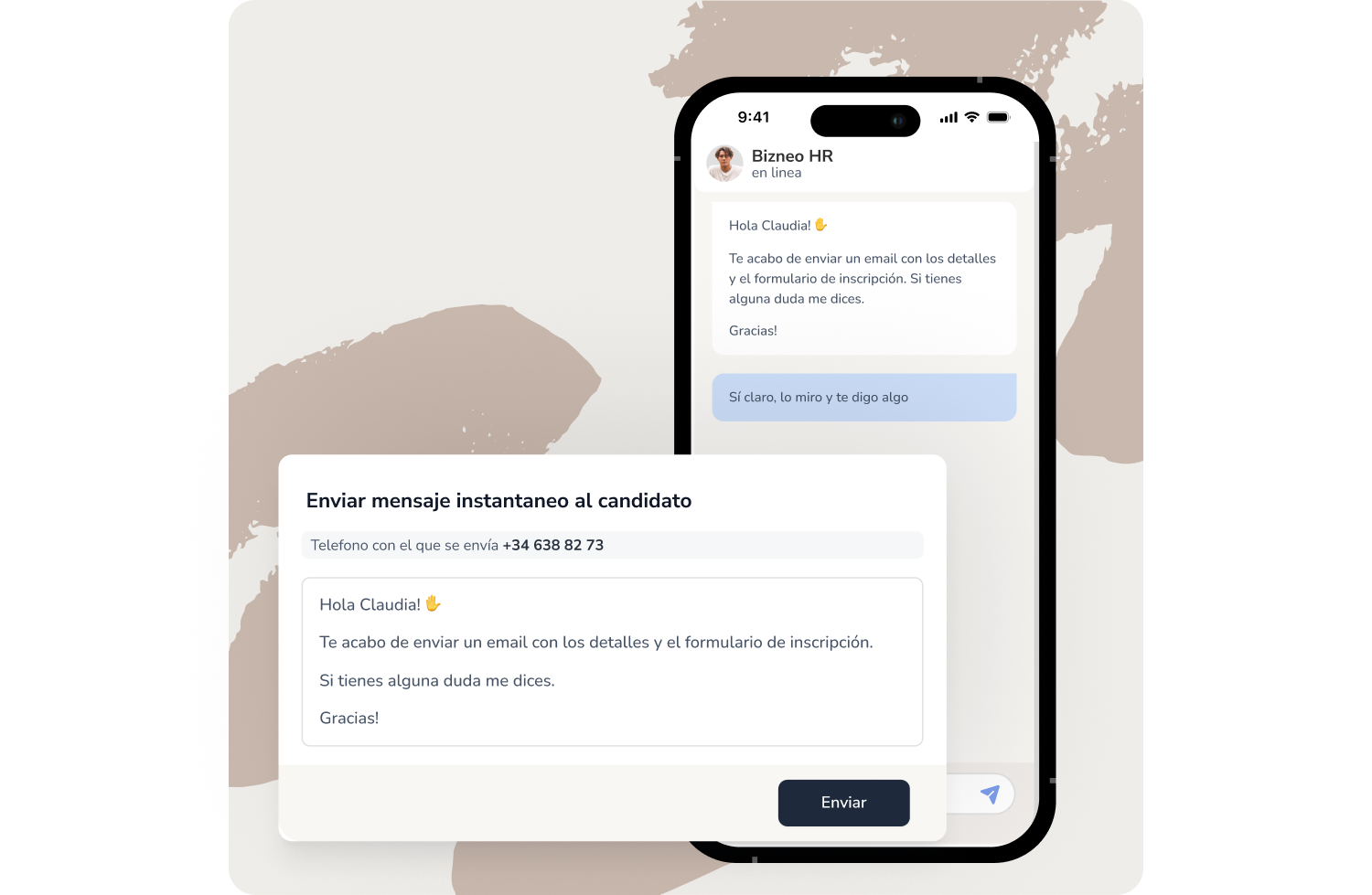Tap the blue reply bubble 'Sí claro'
Image resolution: width=1372 pixels, height=895 pixels.
[x=864, y=397]
